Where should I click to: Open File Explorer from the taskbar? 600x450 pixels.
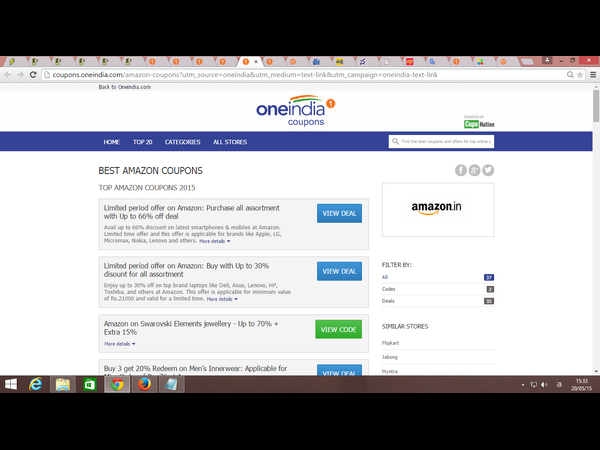tap(63, 384)
